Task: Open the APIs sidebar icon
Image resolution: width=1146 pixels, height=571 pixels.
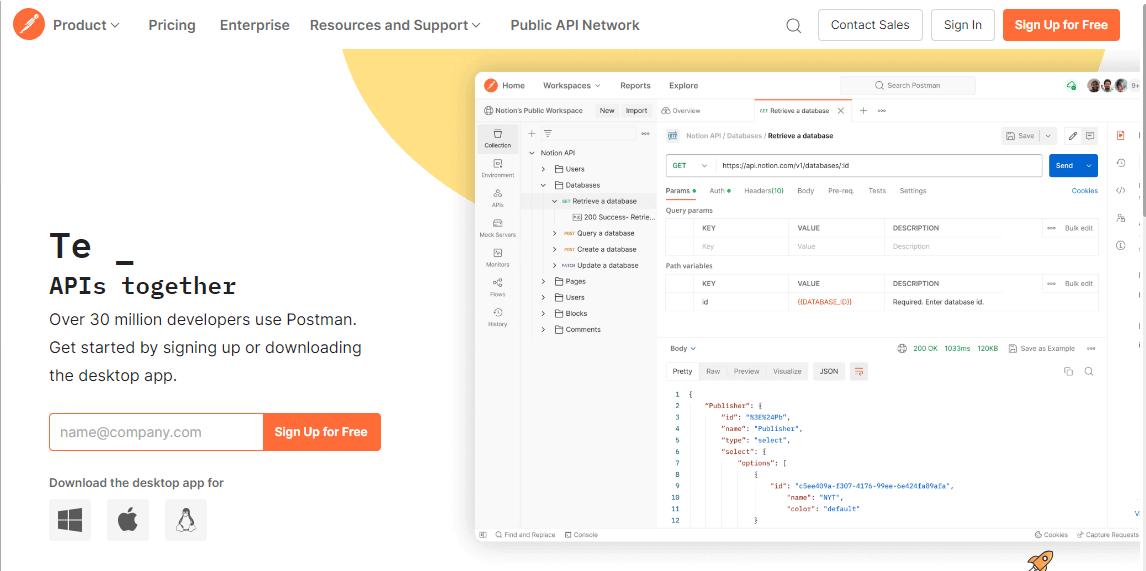Action: pyautogui.click(x=498, y=198)
